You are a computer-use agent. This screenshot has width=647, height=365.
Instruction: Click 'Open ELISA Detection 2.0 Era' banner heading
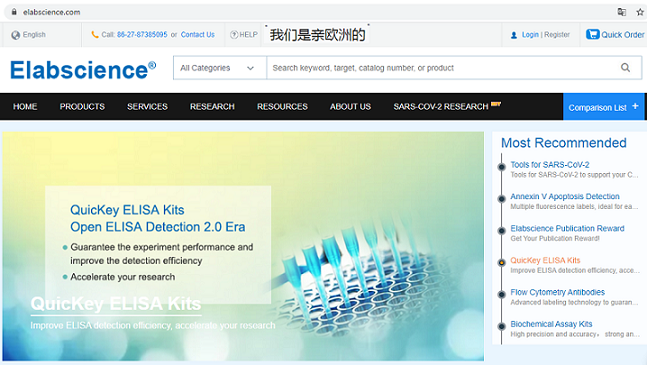[158, 227]
